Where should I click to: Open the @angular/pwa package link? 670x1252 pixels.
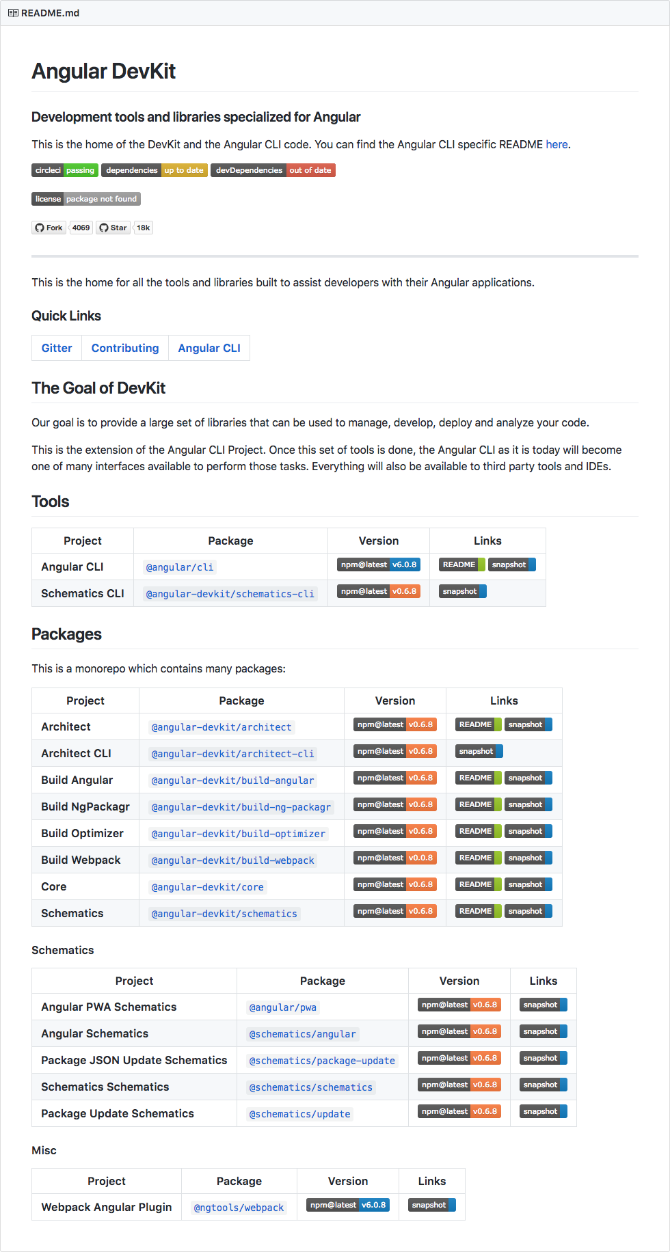coord(283,1007)
